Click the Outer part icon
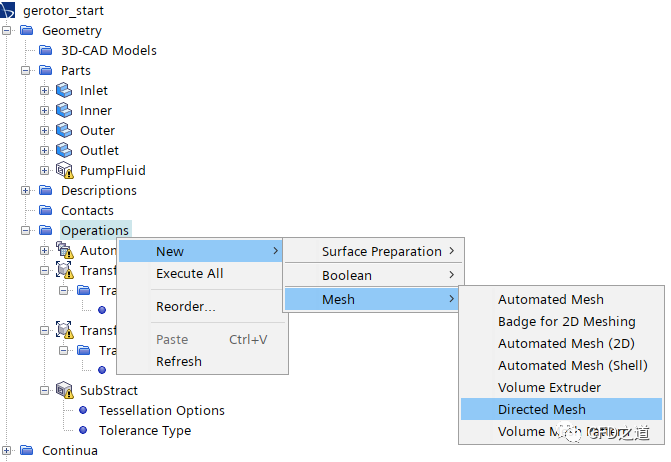 64,131
